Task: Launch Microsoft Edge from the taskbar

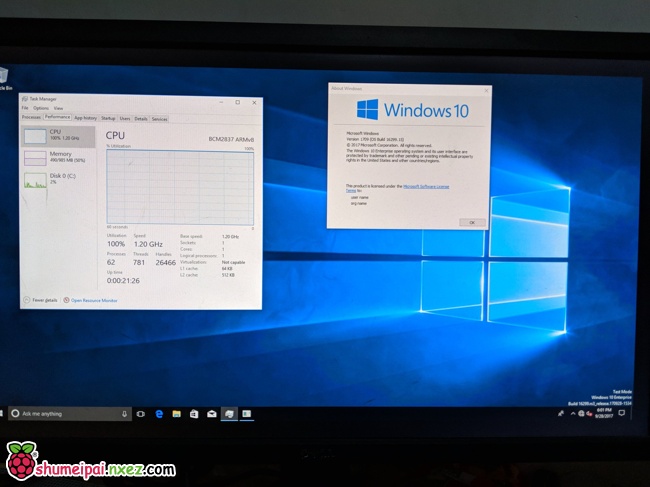Action: [x=159, y=414]
